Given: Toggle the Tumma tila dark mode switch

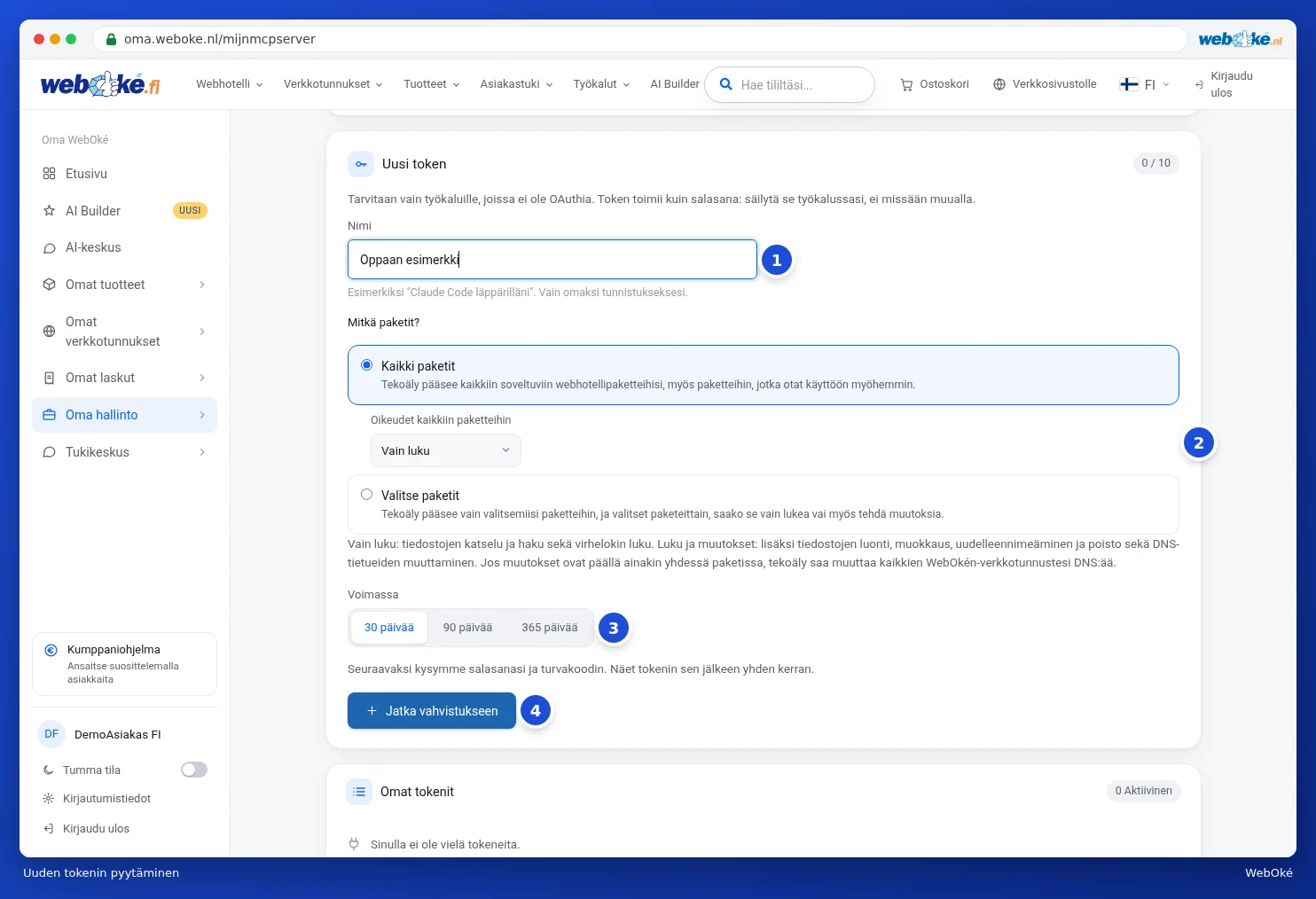Looking at the screenshot, I should coord(194,770).
